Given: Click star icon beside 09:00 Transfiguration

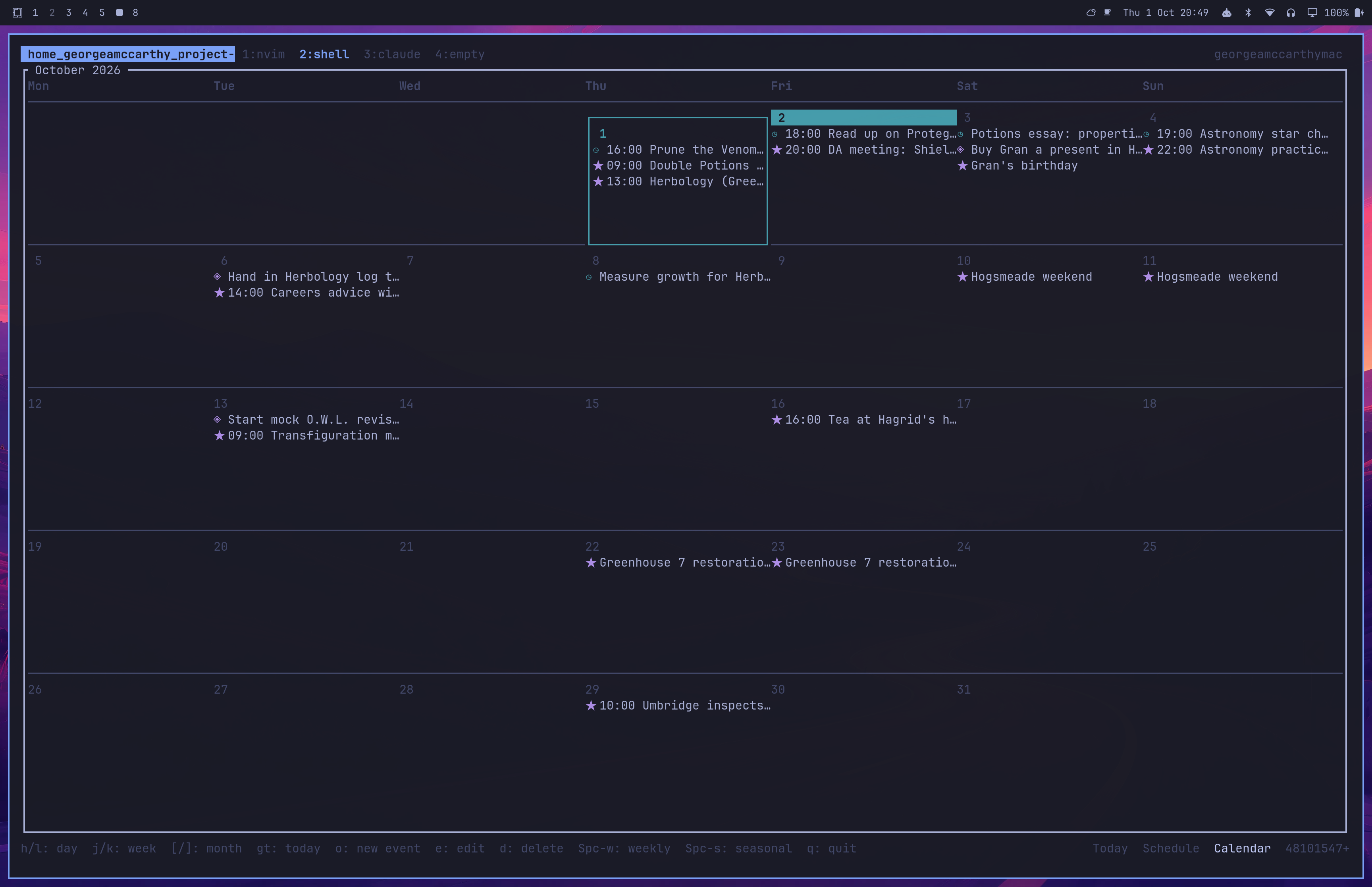Looking at the screenshot, I should (220, 436).
